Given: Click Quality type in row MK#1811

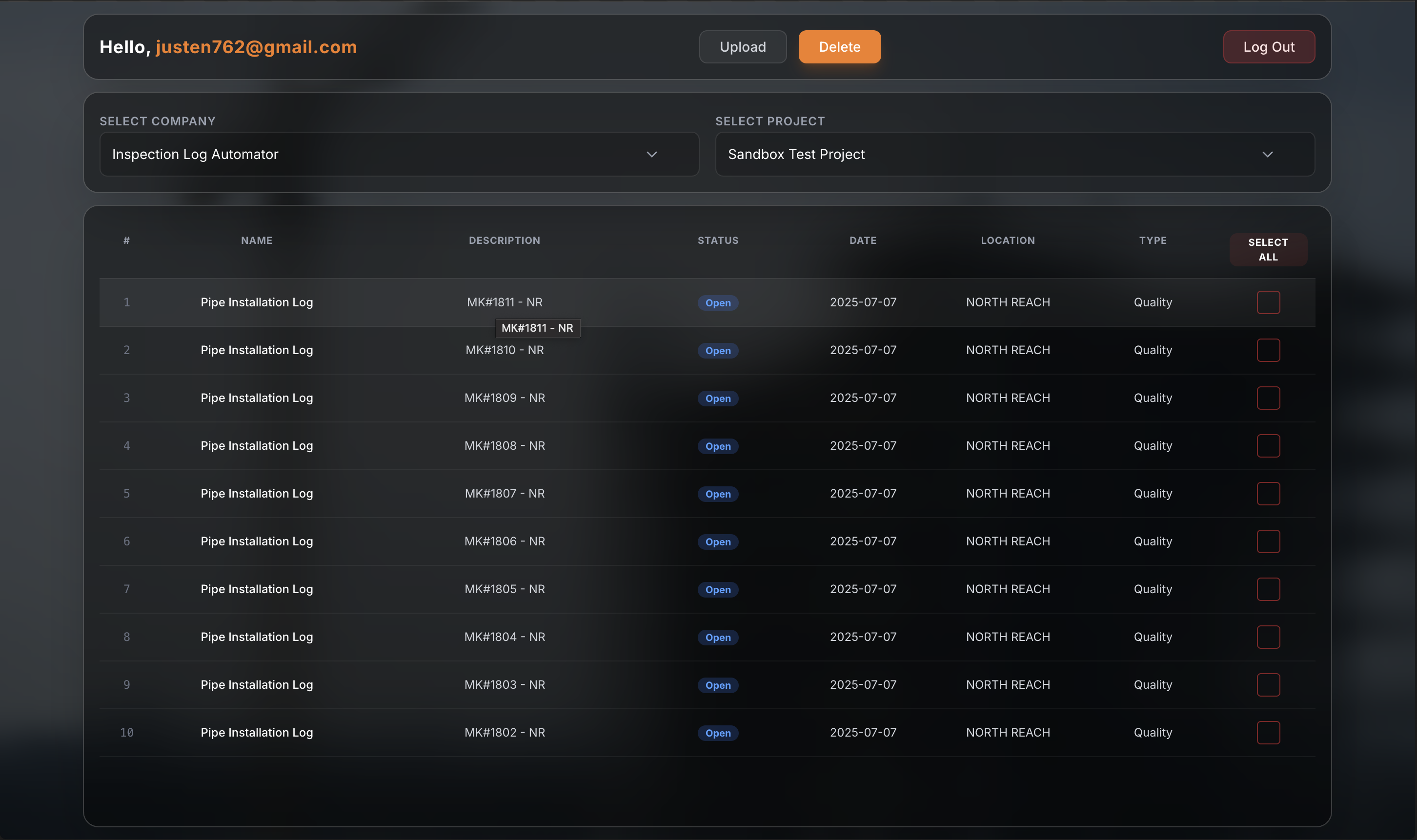Looking at the screenshot, I should 1153,302.
